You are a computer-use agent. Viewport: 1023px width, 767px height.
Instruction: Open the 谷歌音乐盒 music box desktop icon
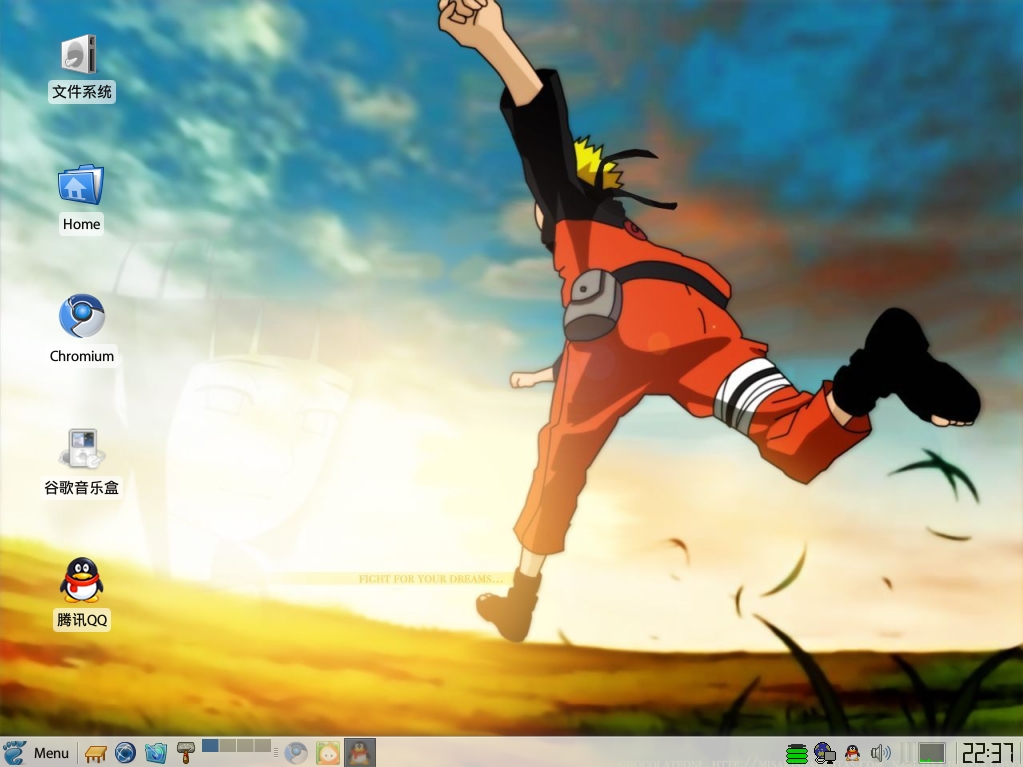(82, 462)
